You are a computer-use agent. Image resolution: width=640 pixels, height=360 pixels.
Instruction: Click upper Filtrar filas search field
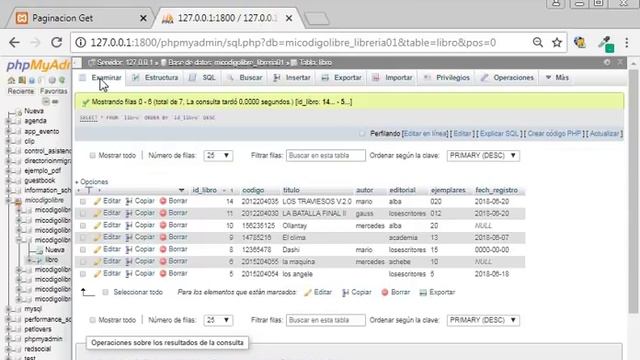click(325, 156)
